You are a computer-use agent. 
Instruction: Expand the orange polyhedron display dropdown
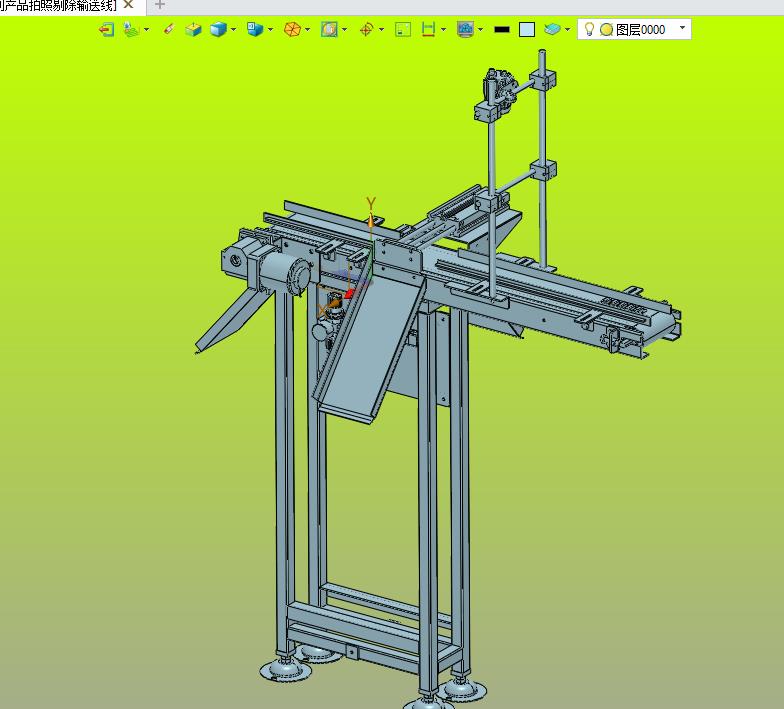308,30
